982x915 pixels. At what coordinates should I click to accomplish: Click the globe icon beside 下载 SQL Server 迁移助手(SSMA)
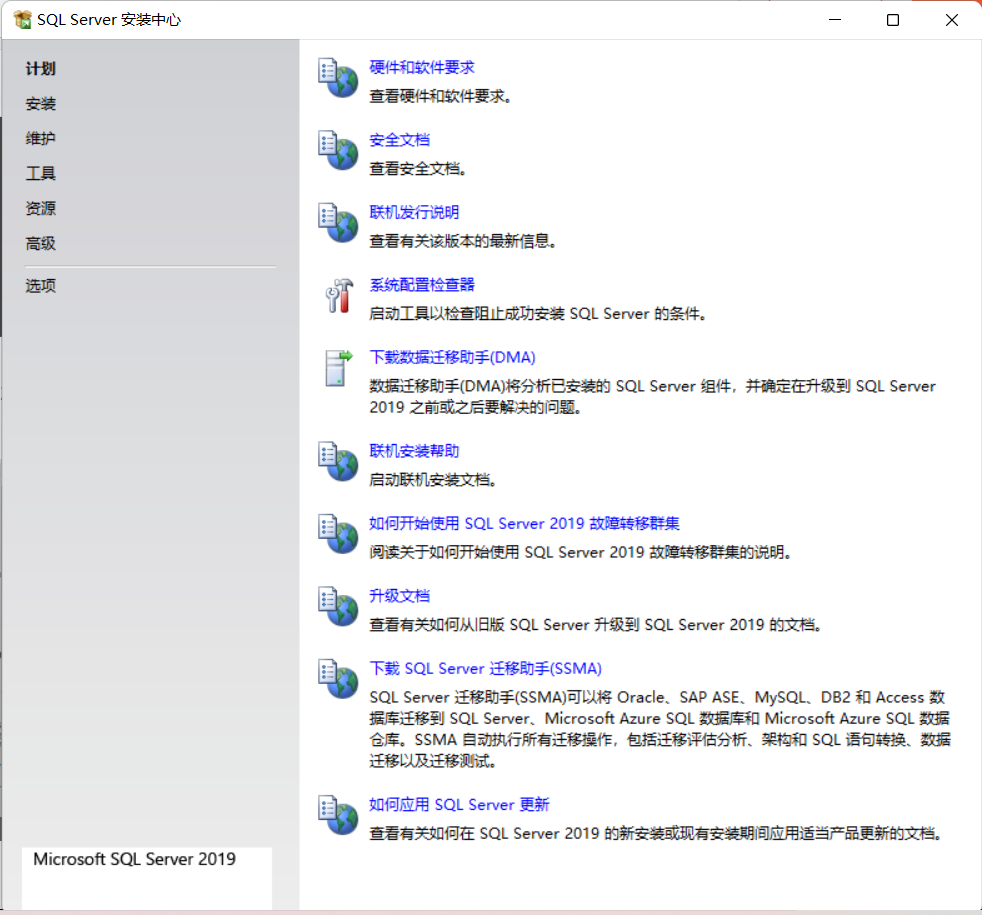point(338,679)
